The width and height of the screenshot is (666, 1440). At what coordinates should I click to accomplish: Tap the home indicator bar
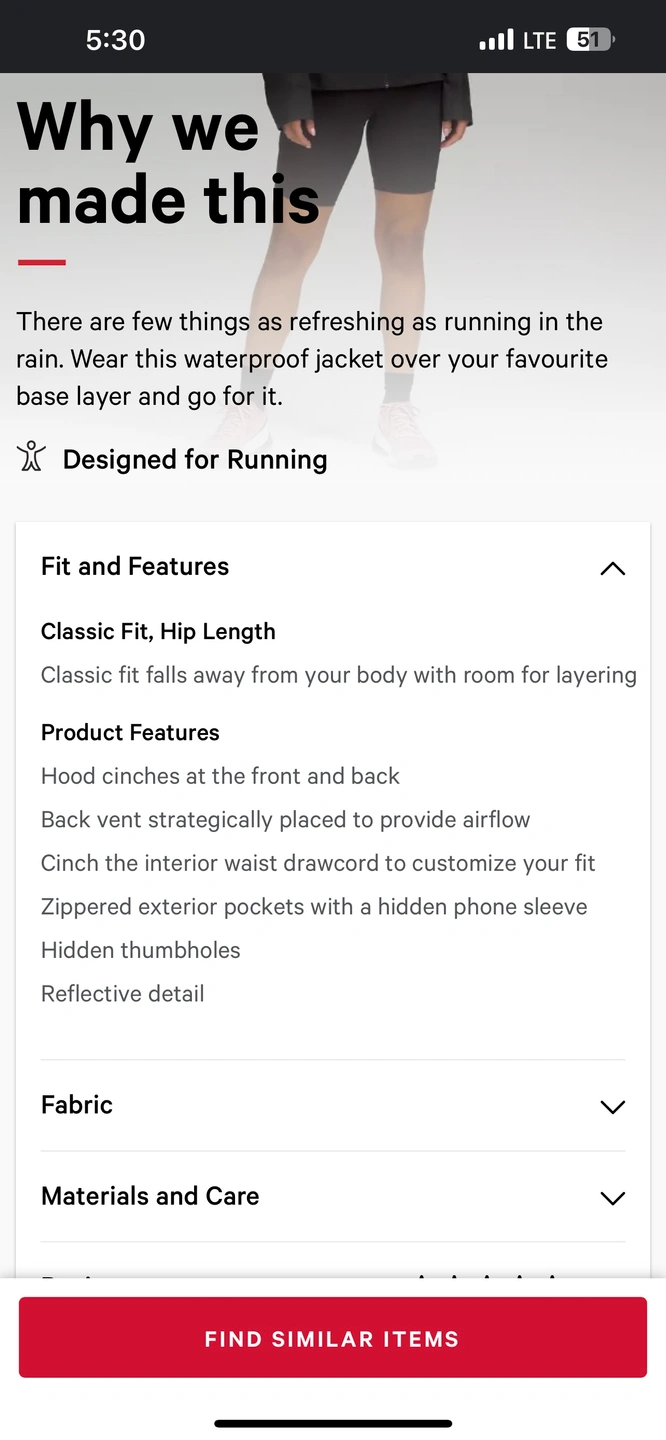click(333, 1423)
